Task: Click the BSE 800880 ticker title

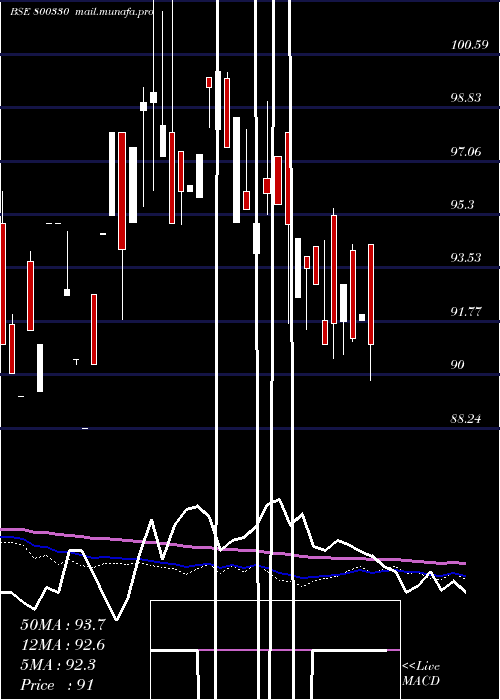Action: click(x=39, y=12)
